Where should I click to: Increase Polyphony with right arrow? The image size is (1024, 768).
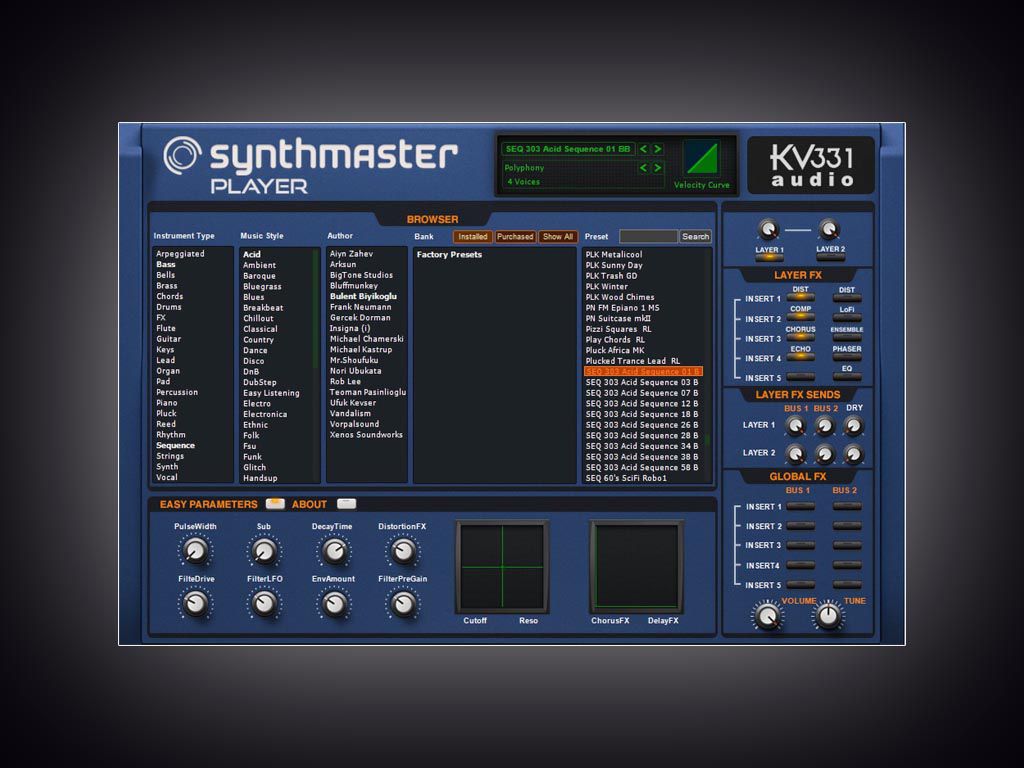658,168
